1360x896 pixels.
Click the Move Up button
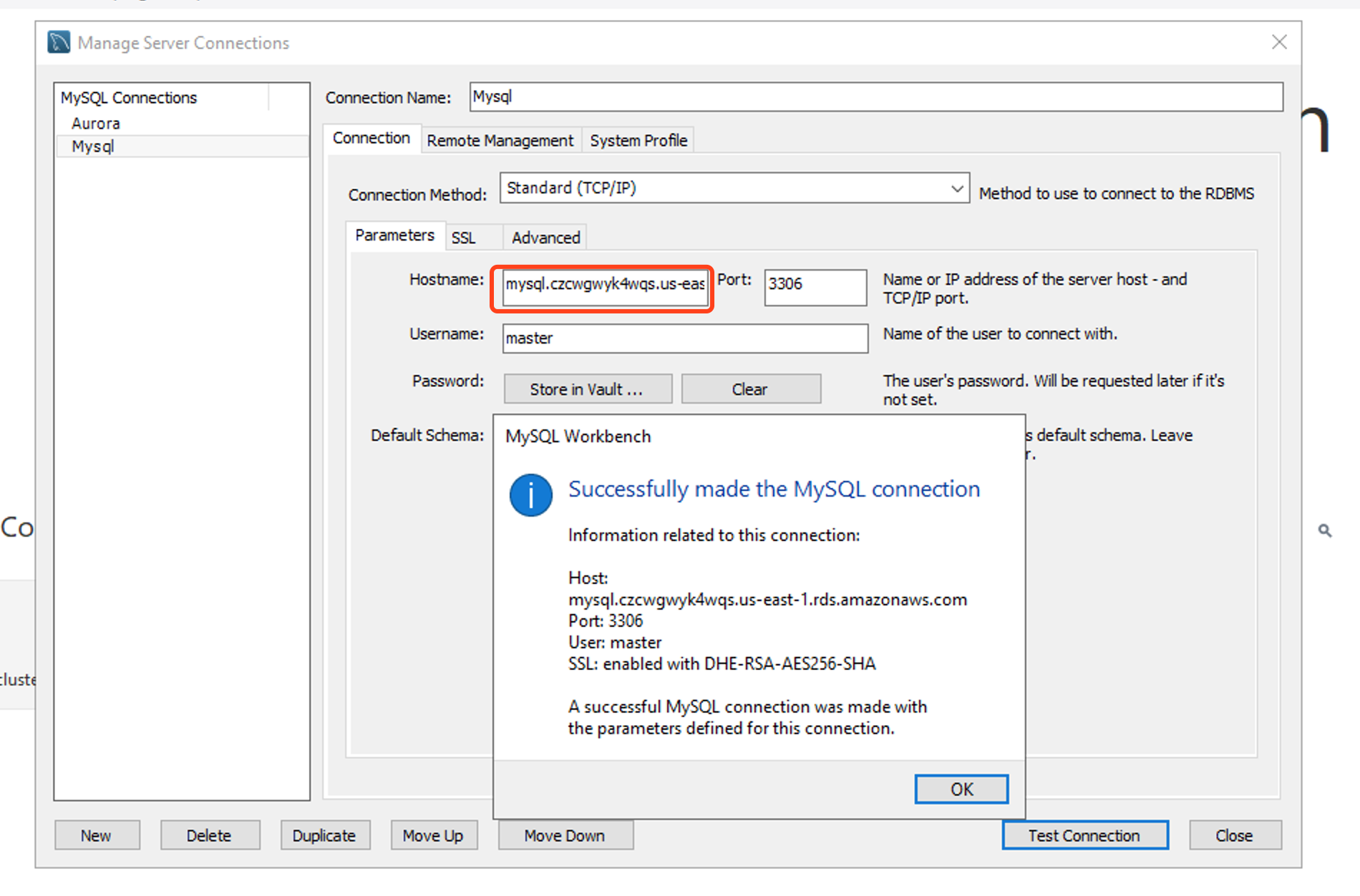[x=433, y=835]
